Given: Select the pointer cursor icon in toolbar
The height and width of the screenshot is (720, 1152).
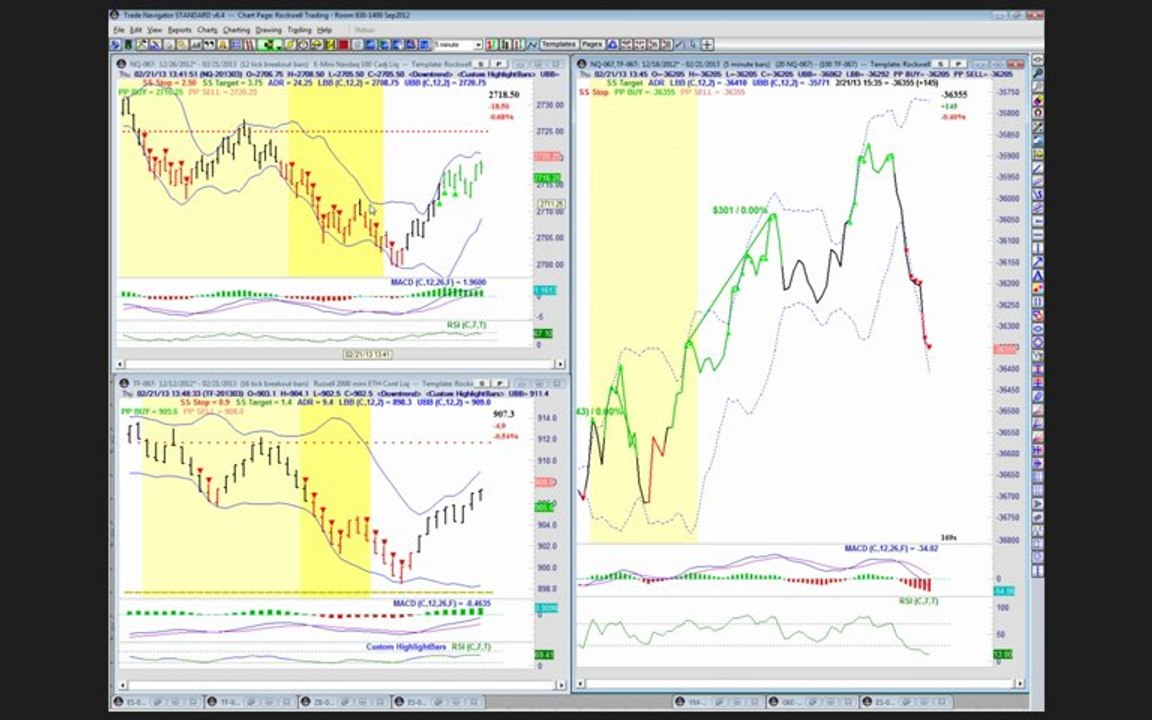Looking at the screenshot, I should pyautogui.click(x=692, y=45).
